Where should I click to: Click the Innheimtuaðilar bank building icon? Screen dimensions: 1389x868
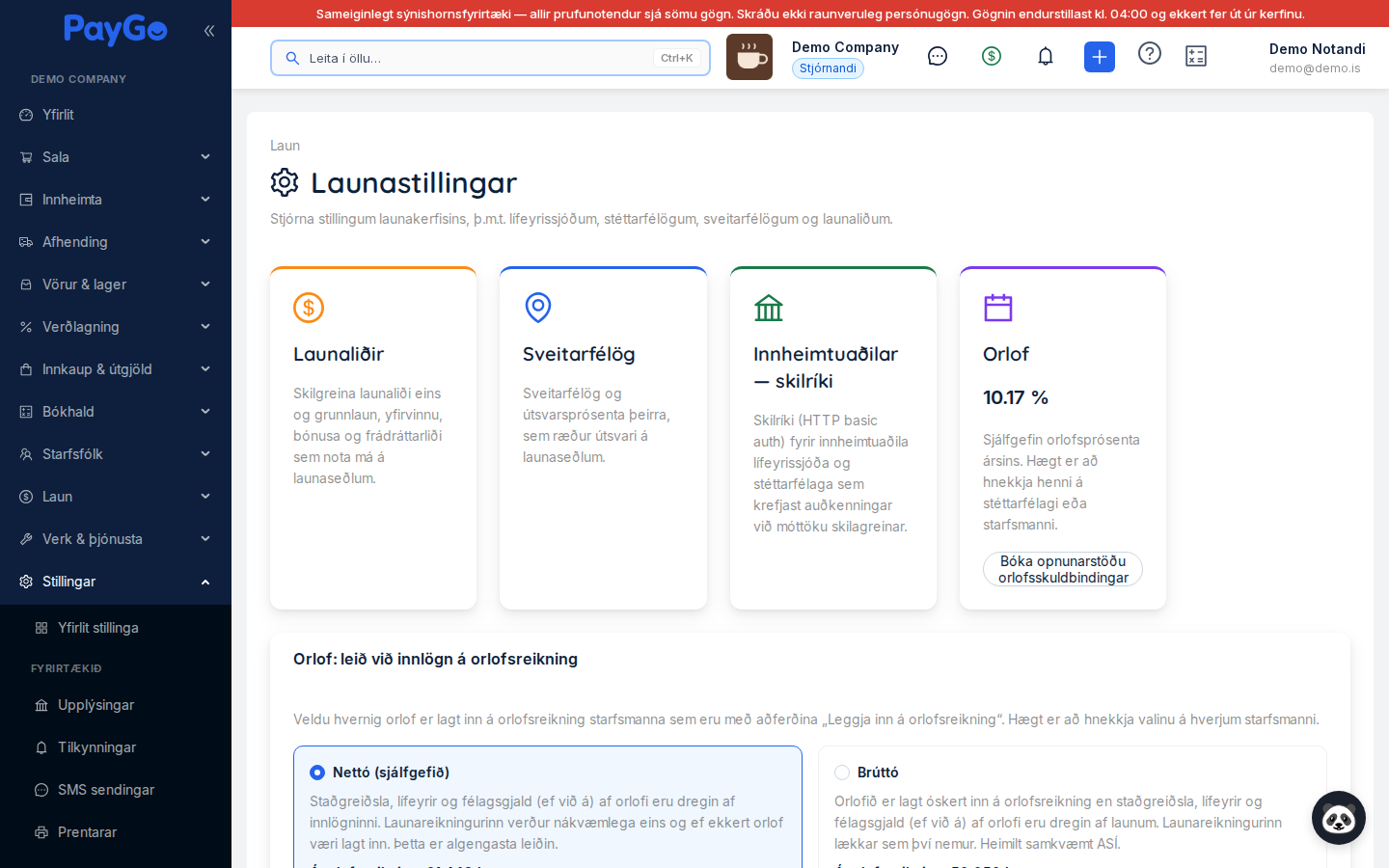769,308
